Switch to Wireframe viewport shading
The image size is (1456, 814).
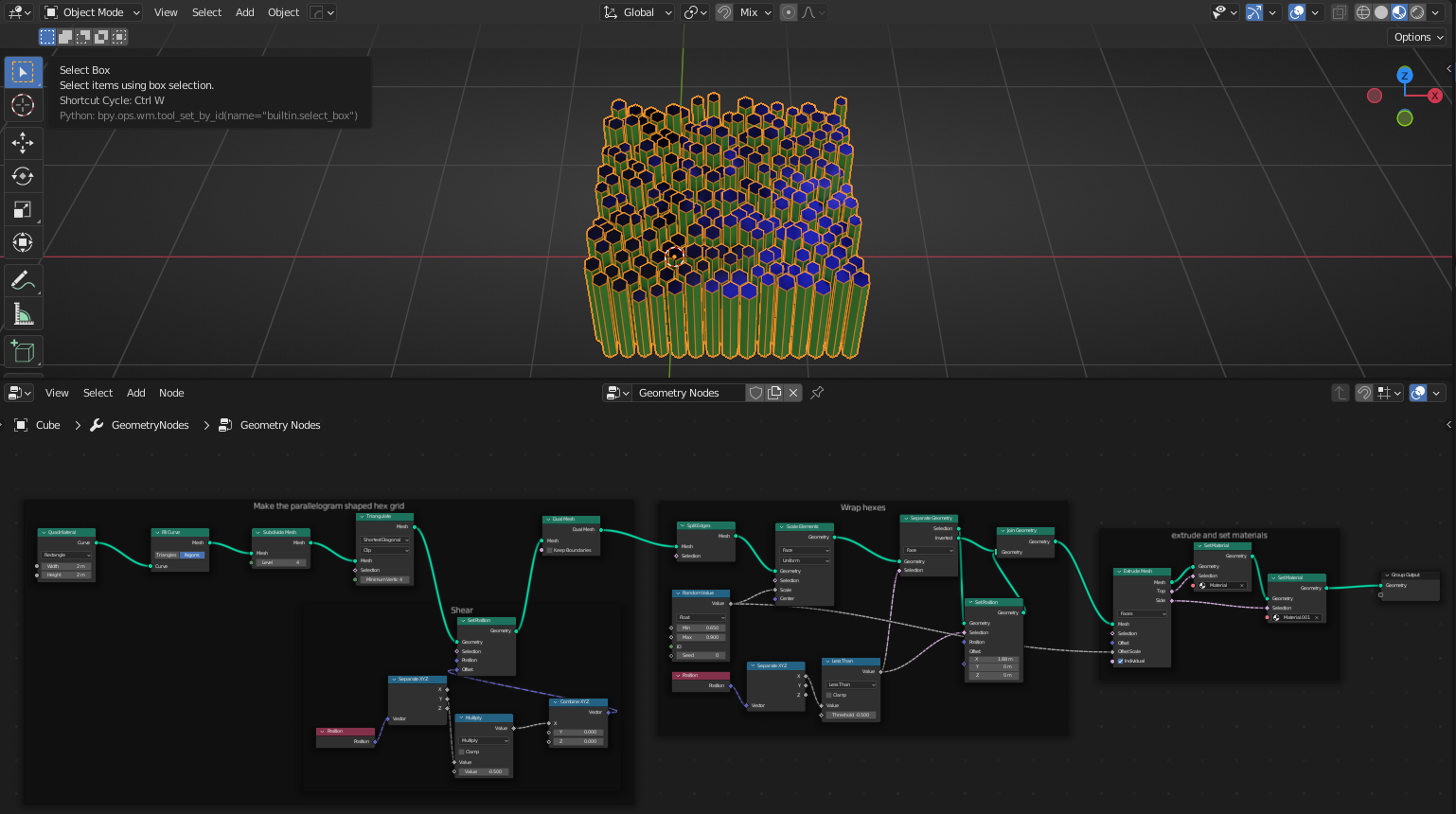click(1363, 12)
